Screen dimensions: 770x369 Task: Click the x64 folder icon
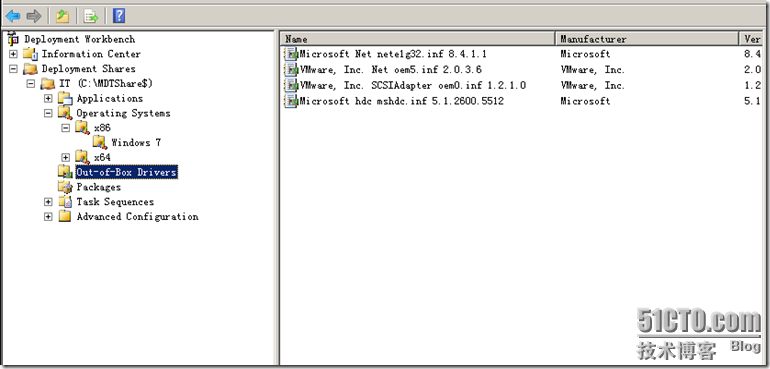(x=82, y=157)
